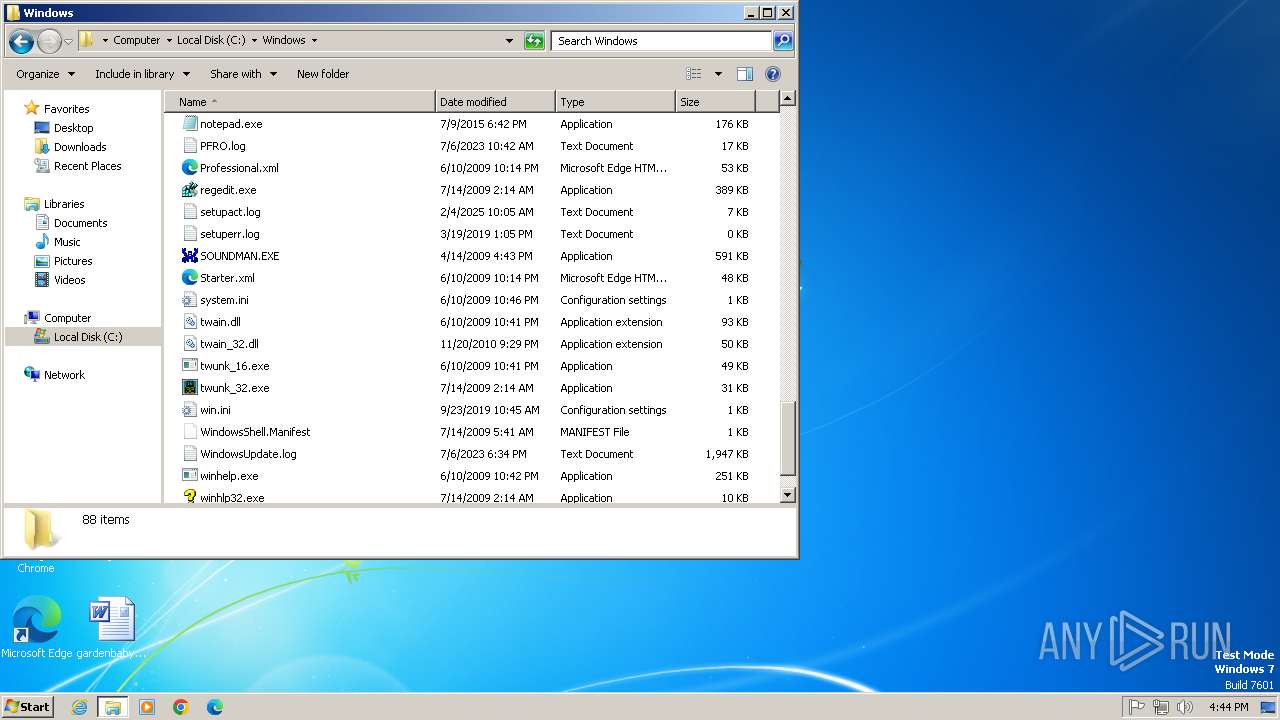Click the Change your view icon
The image size is (1280, 720).
pyautogui.click(x=694, y=74)
